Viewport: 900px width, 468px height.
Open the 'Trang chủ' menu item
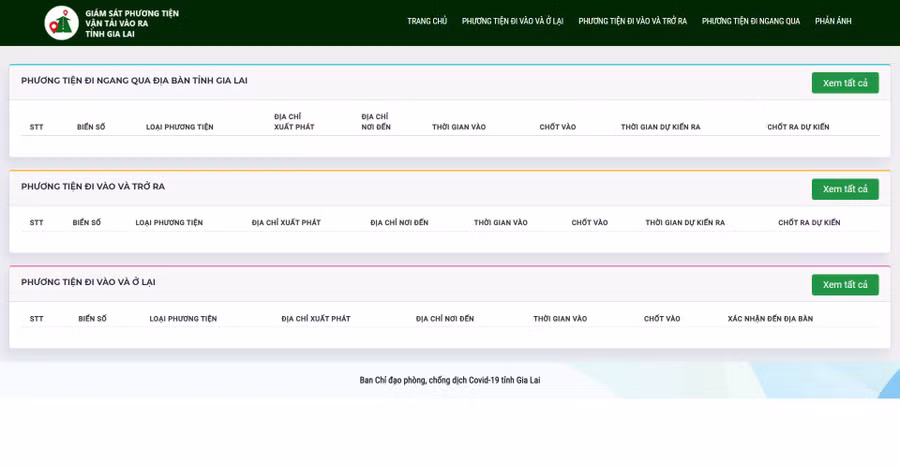pos(427,21)
